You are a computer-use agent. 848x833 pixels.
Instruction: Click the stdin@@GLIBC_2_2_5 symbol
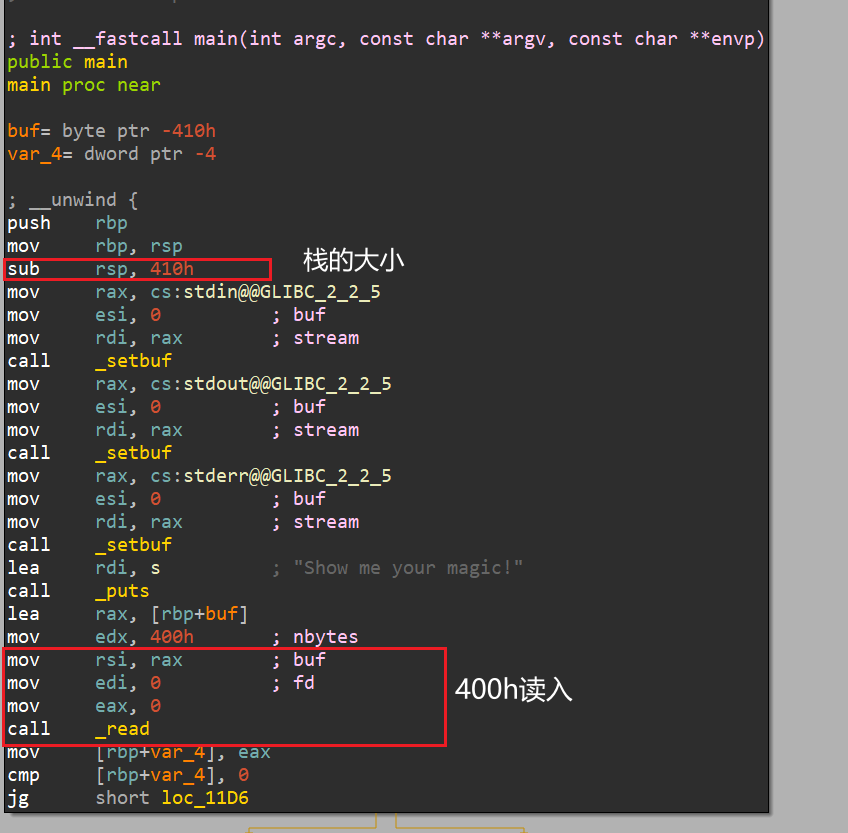point(282,292)
